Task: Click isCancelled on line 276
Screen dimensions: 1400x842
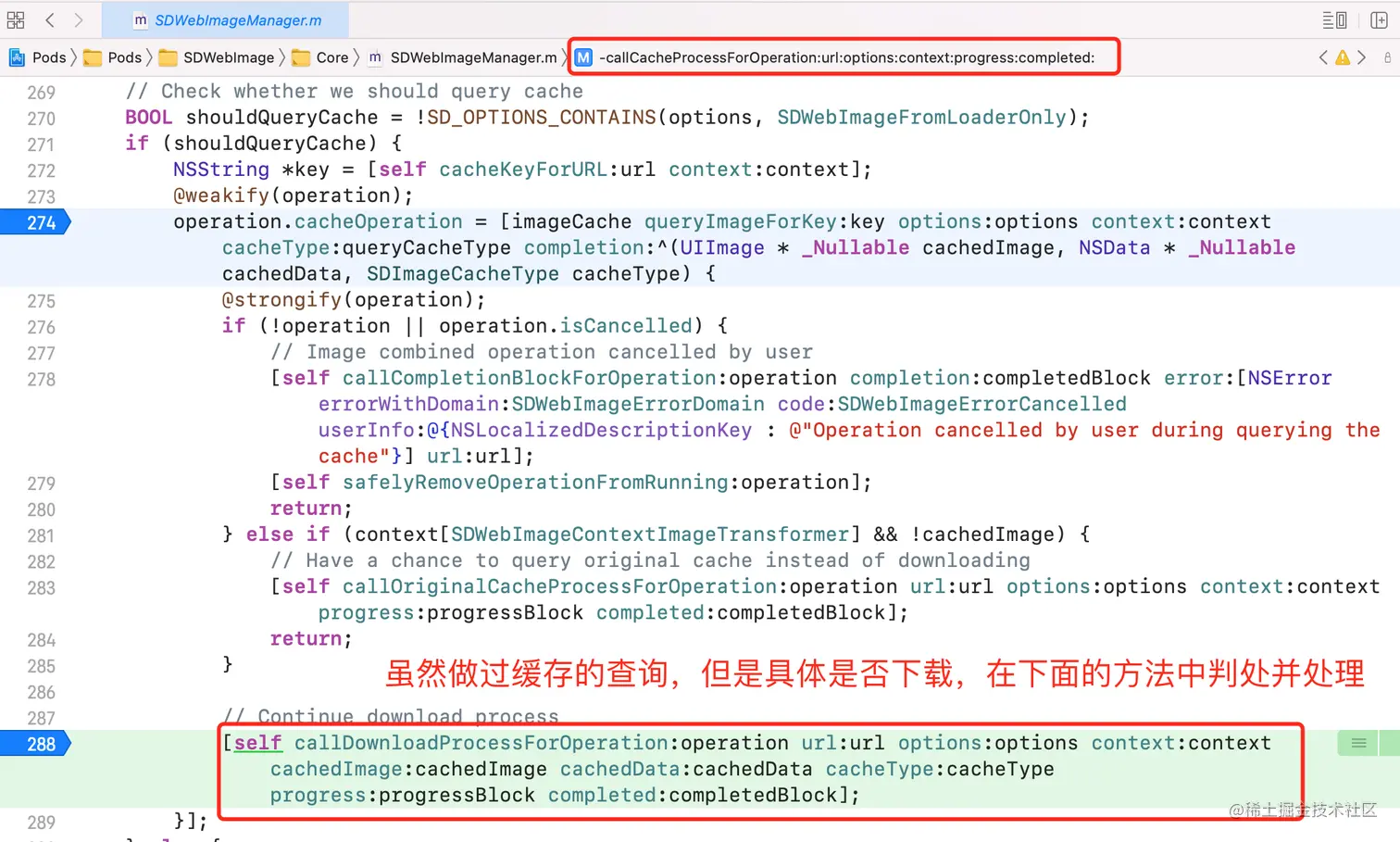Action: coord(626,326)
